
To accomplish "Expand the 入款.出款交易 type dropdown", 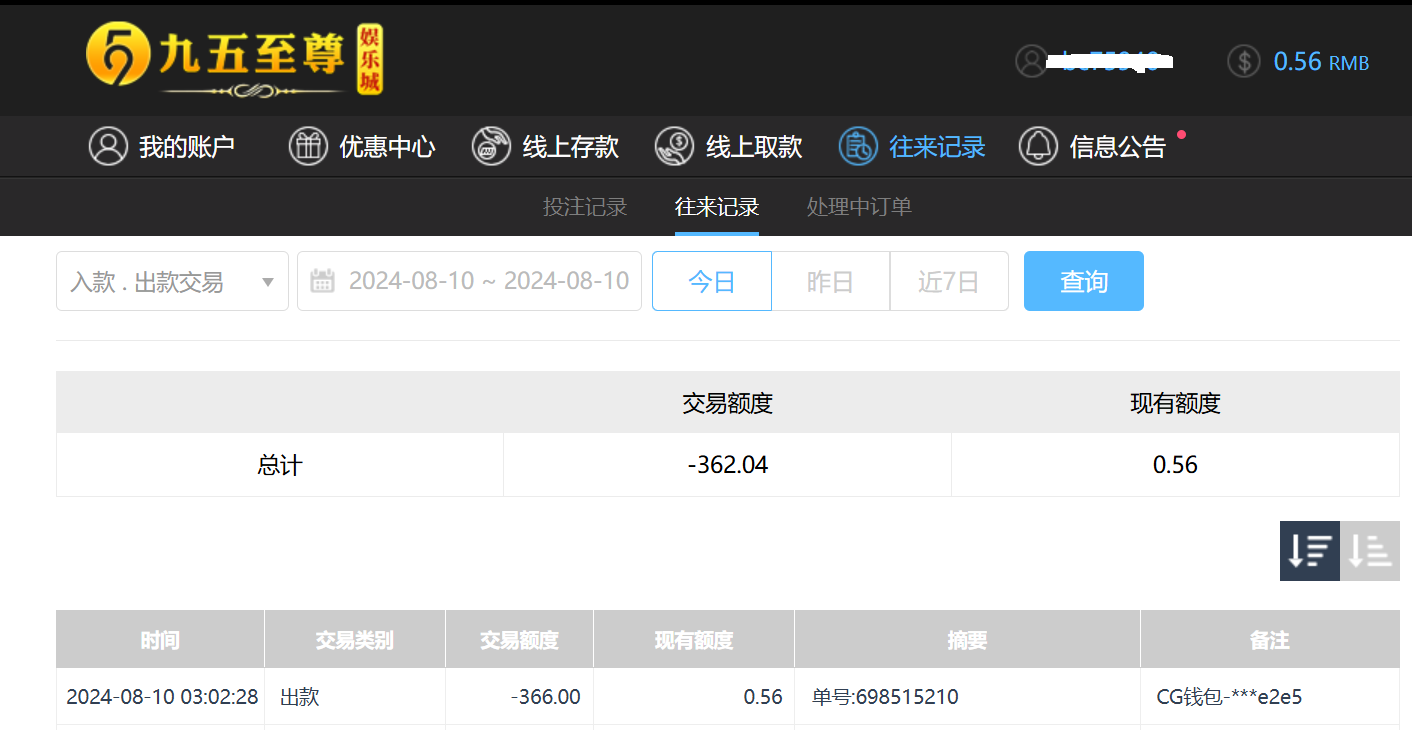I will click(x=172, y=282).
